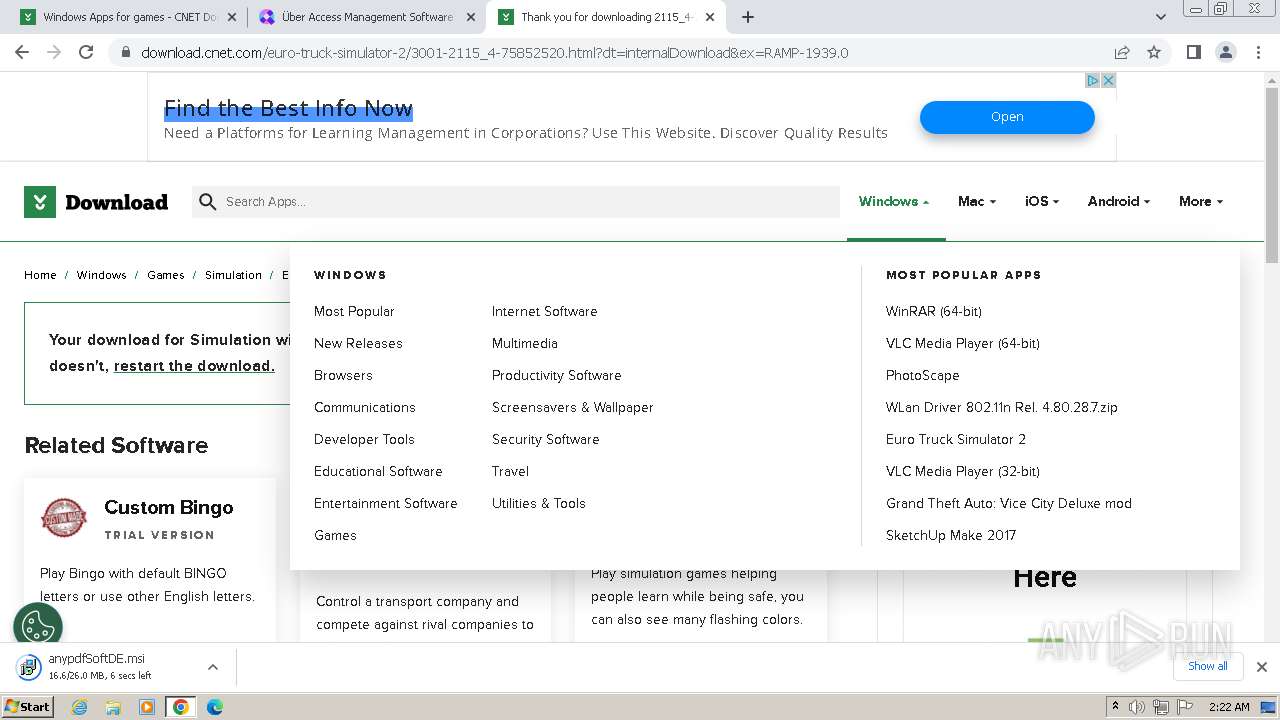The image size is (1280, 720).
Task: Open Chrome side panel icon
Action: [x=1193, y=52]
